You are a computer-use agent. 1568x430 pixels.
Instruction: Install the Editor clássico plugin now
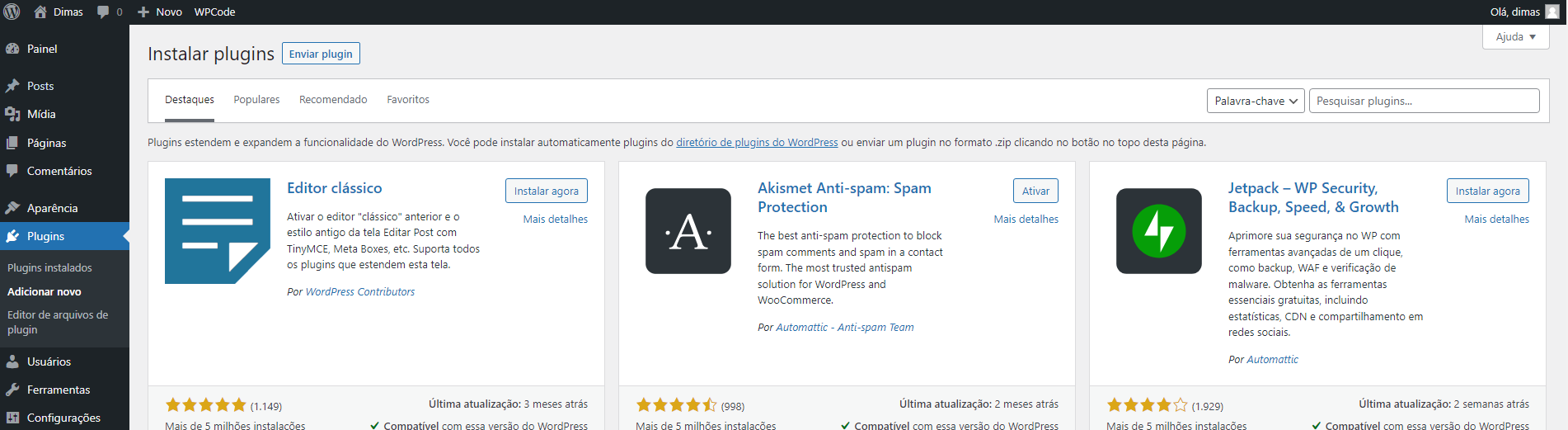(547, 191)
